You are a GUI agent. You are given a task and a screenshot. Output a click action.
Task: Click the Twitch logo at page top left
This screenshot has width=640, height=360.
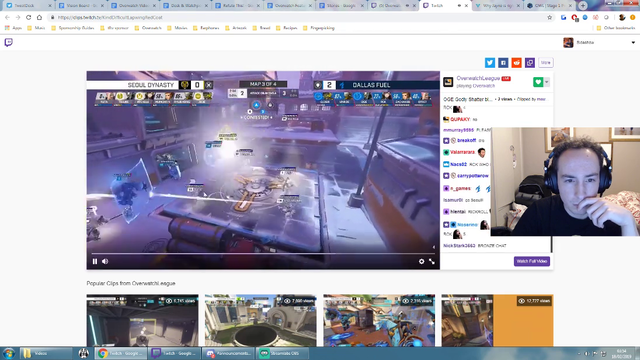(x=9, y=42)
